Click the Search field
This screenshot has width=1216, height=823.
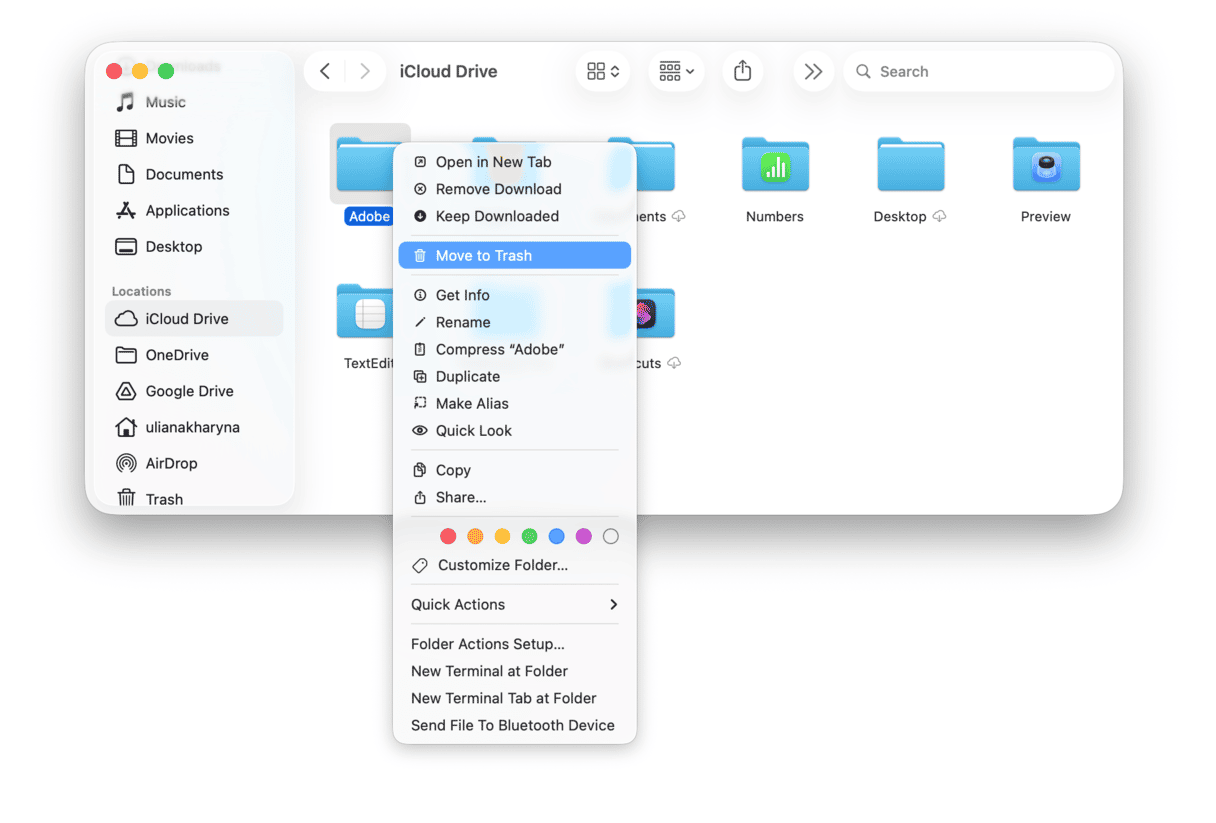coord(980,71)
